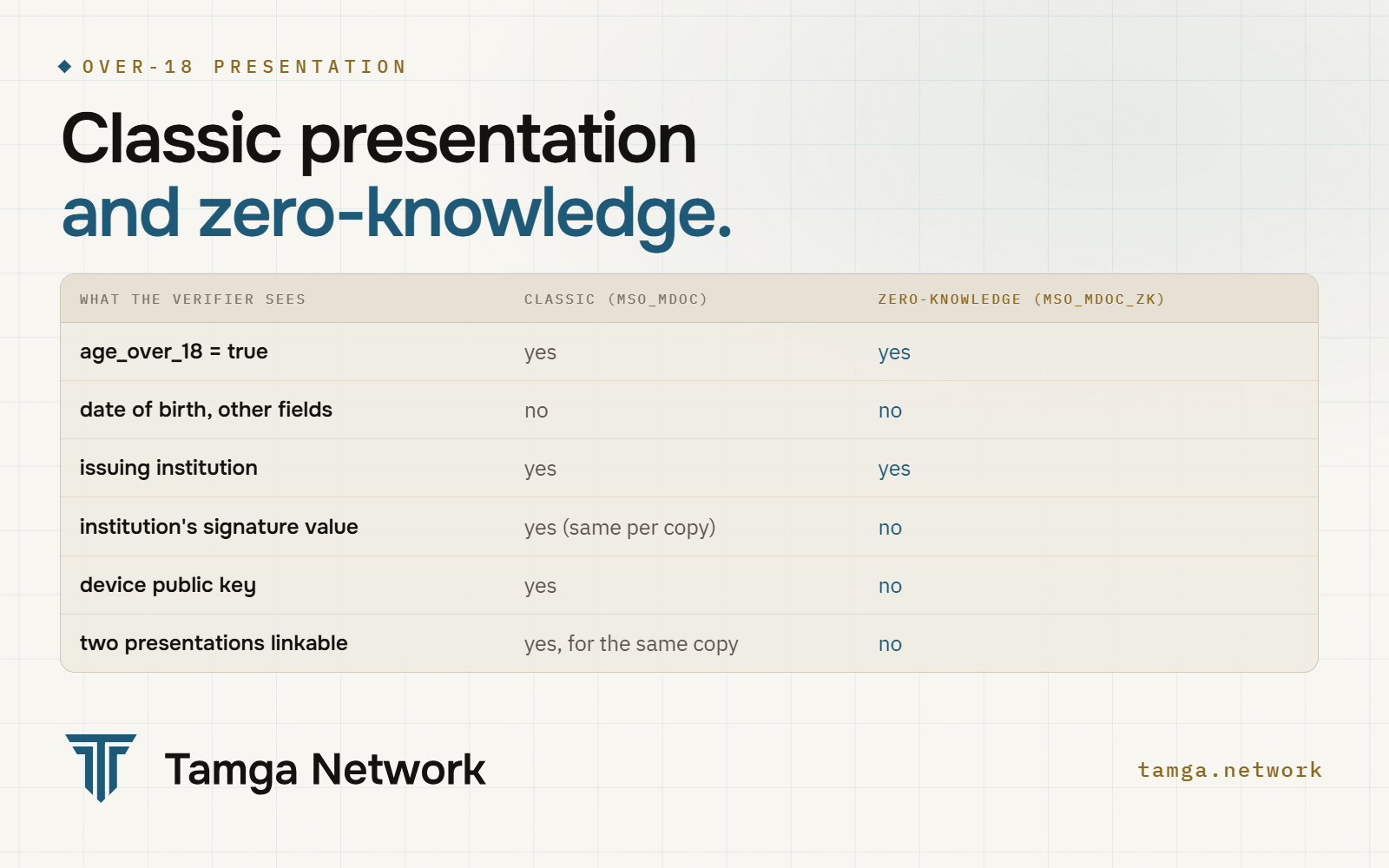Click the 'WHAT THE VERIFIER SEES' column header

click(x=193, y=299)
